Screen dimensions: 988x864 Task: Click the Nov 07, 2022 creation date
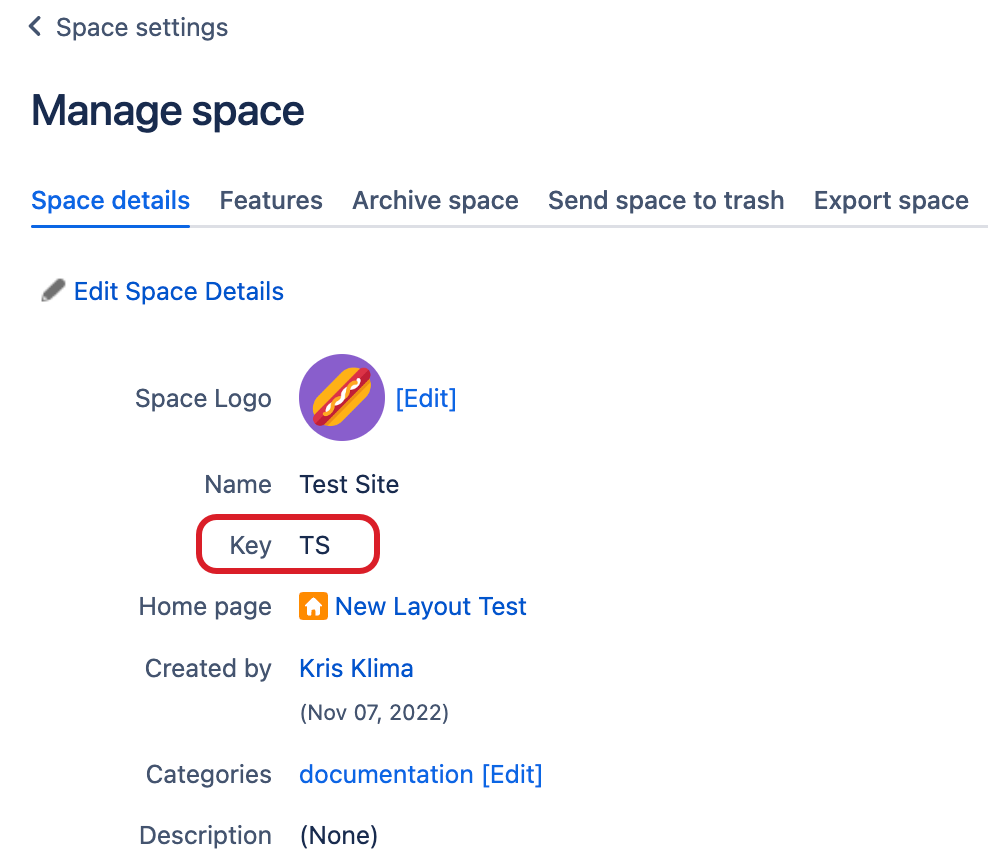374,713
